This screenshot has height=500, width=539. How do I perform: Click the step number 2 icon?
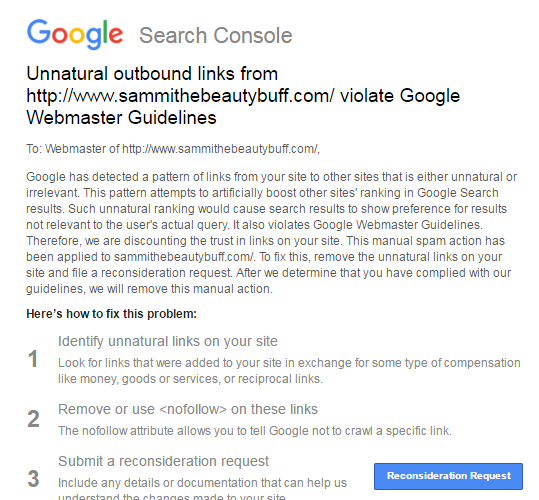(x=33, y=419)
